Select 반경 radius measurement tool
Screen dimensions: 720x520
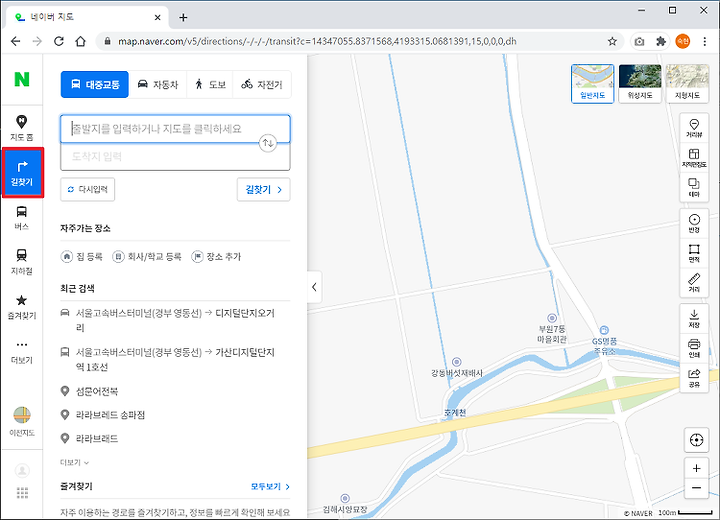694,223
